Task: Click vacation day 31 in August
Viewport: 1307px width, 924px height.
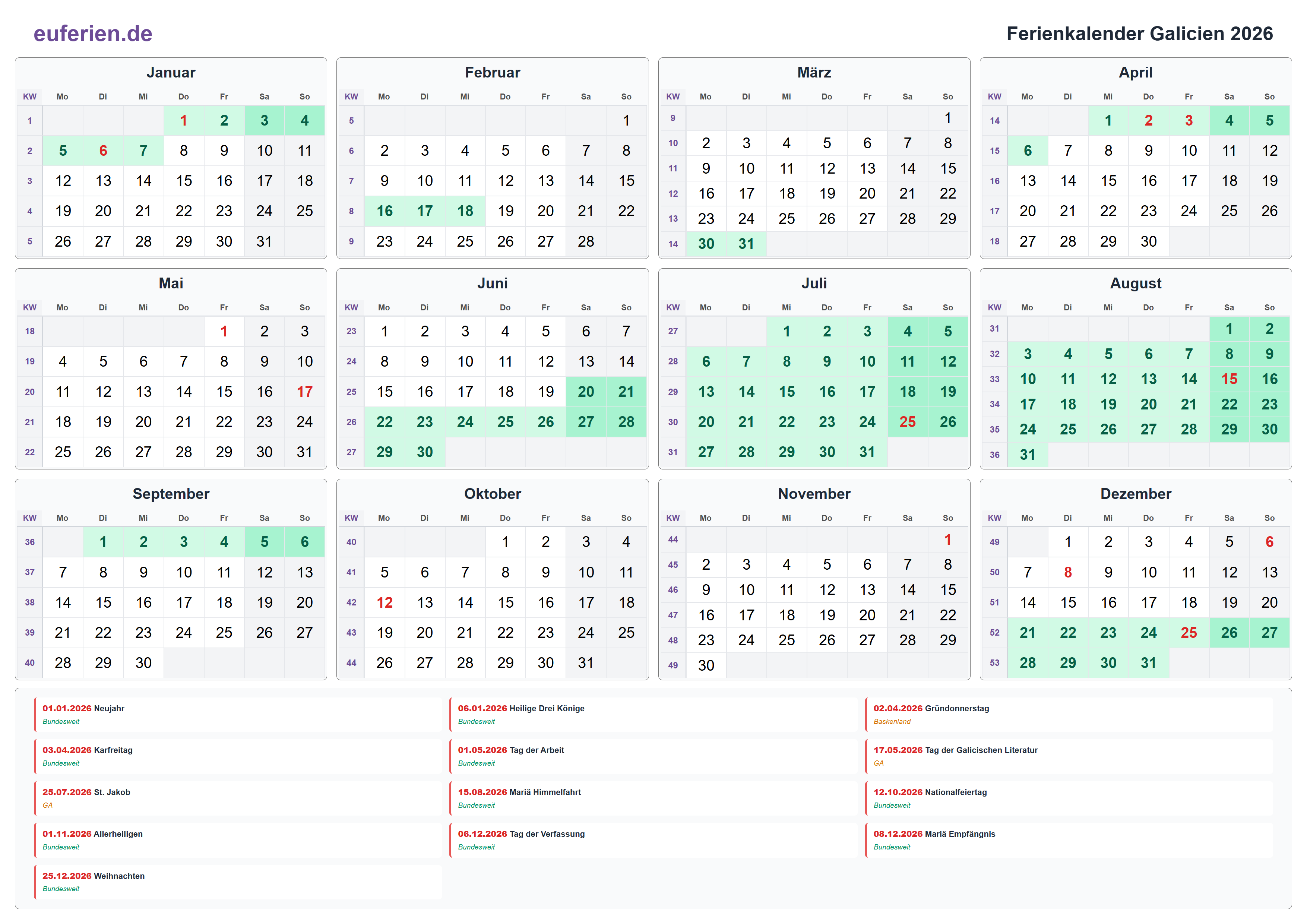Action: pos(1028,454)
